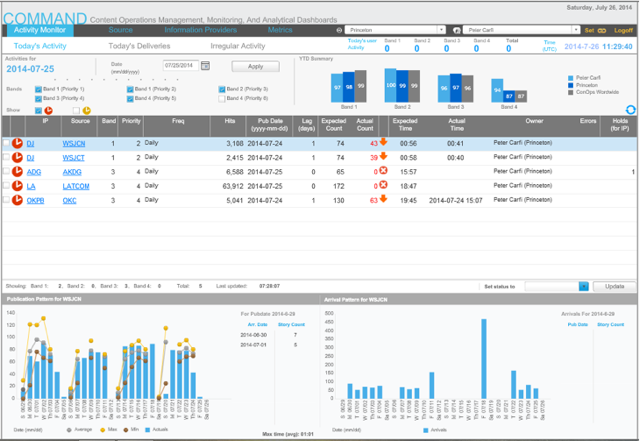Click the Set link
The image size is (640, 441).
pyautogui.click(x=589, y=30)
